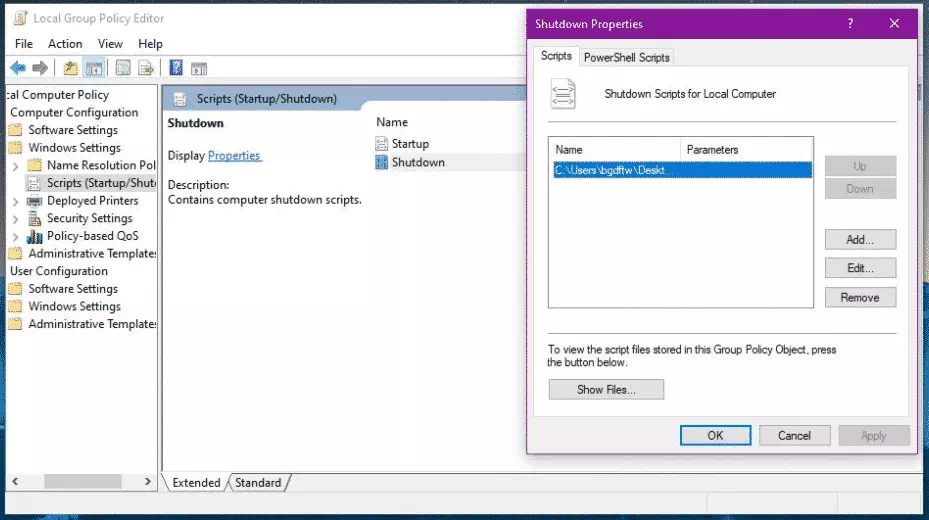Click the Edit... button
This screenshot has width=929, height=520.
pyautogui.click(x=860, y=268)
